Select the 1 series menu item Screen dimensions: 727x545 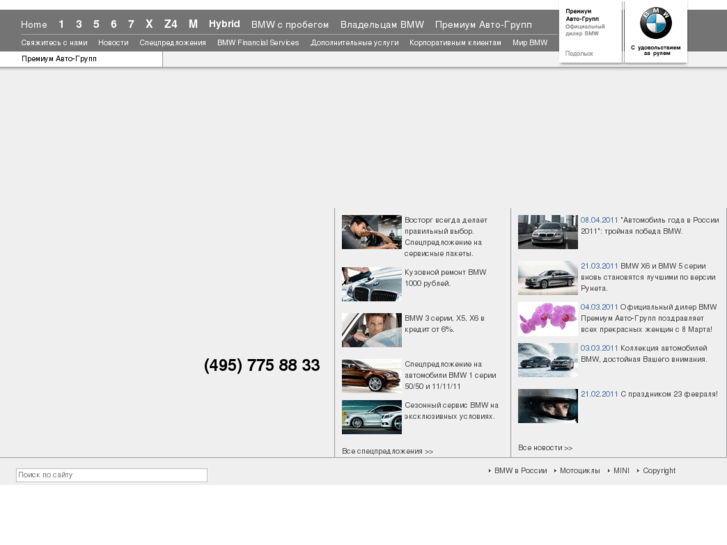point(61,24)
